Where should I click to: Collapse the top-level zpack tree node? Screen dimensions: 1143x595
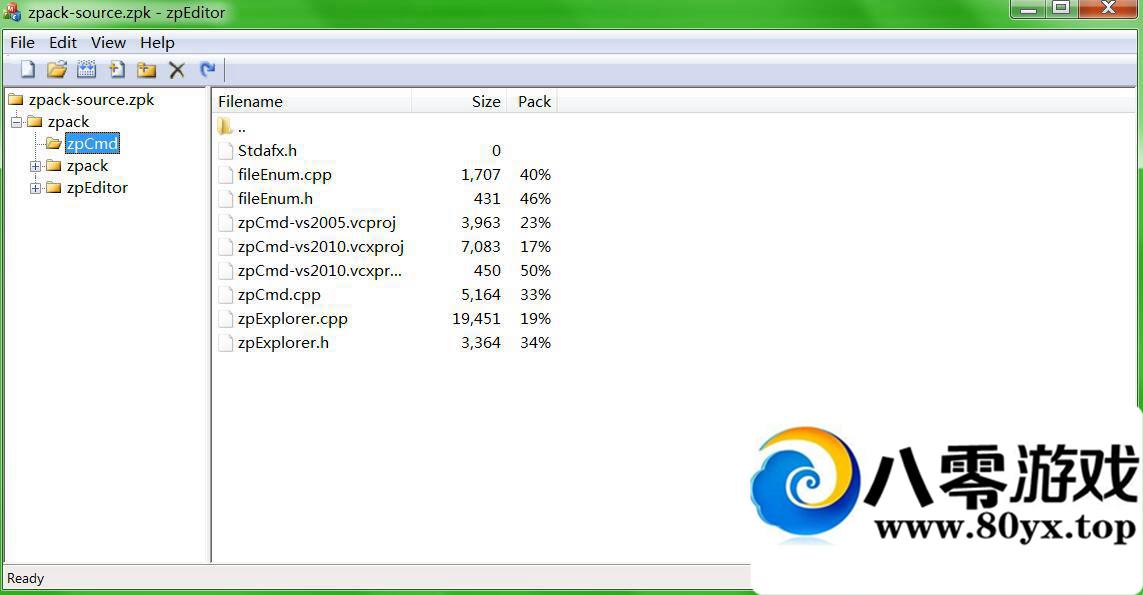[17, 122]
